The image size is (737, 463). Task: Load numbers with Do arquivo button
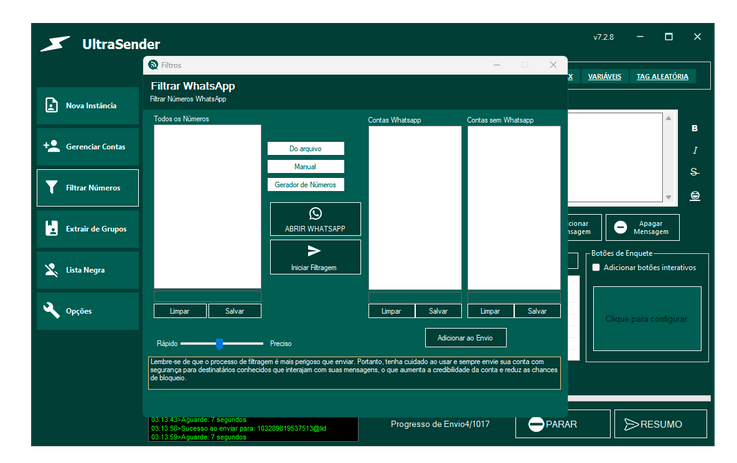click(306, 149)
